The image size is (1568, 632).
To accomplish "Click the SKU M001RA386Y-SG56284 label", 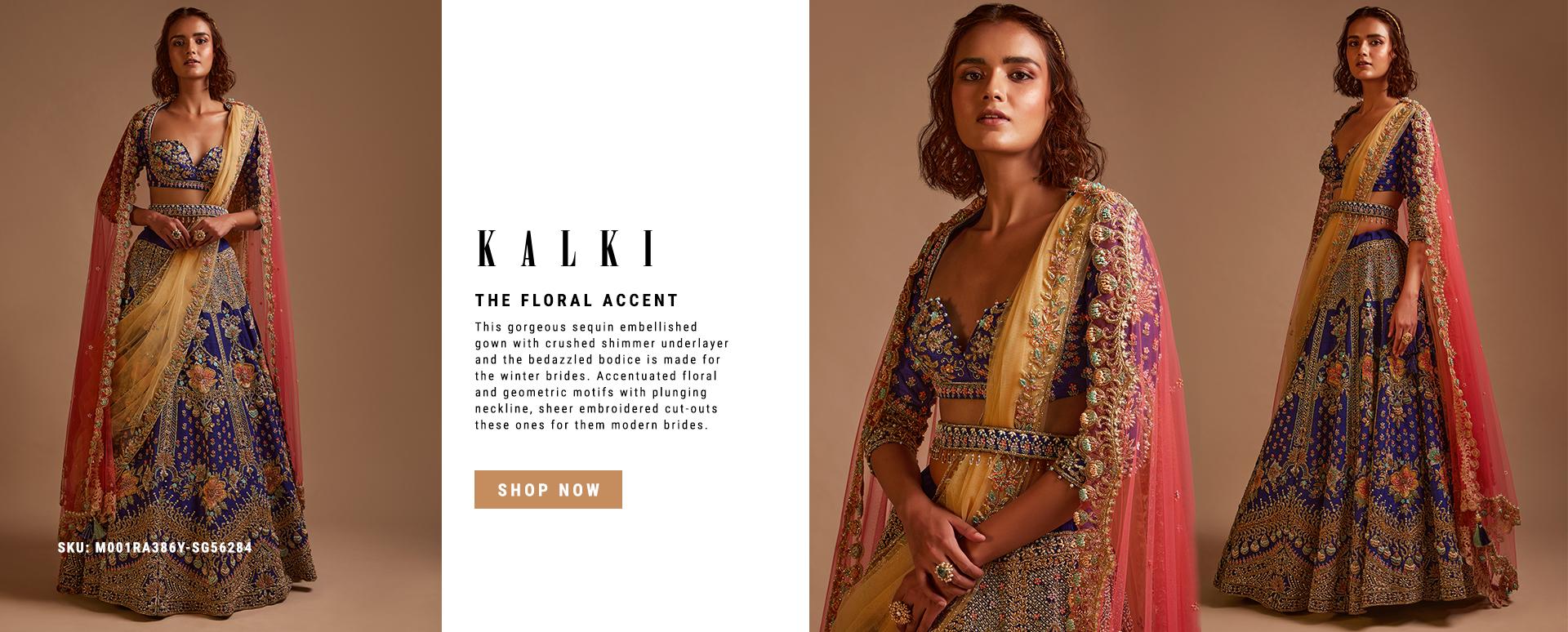I will [x=155, y=547].
